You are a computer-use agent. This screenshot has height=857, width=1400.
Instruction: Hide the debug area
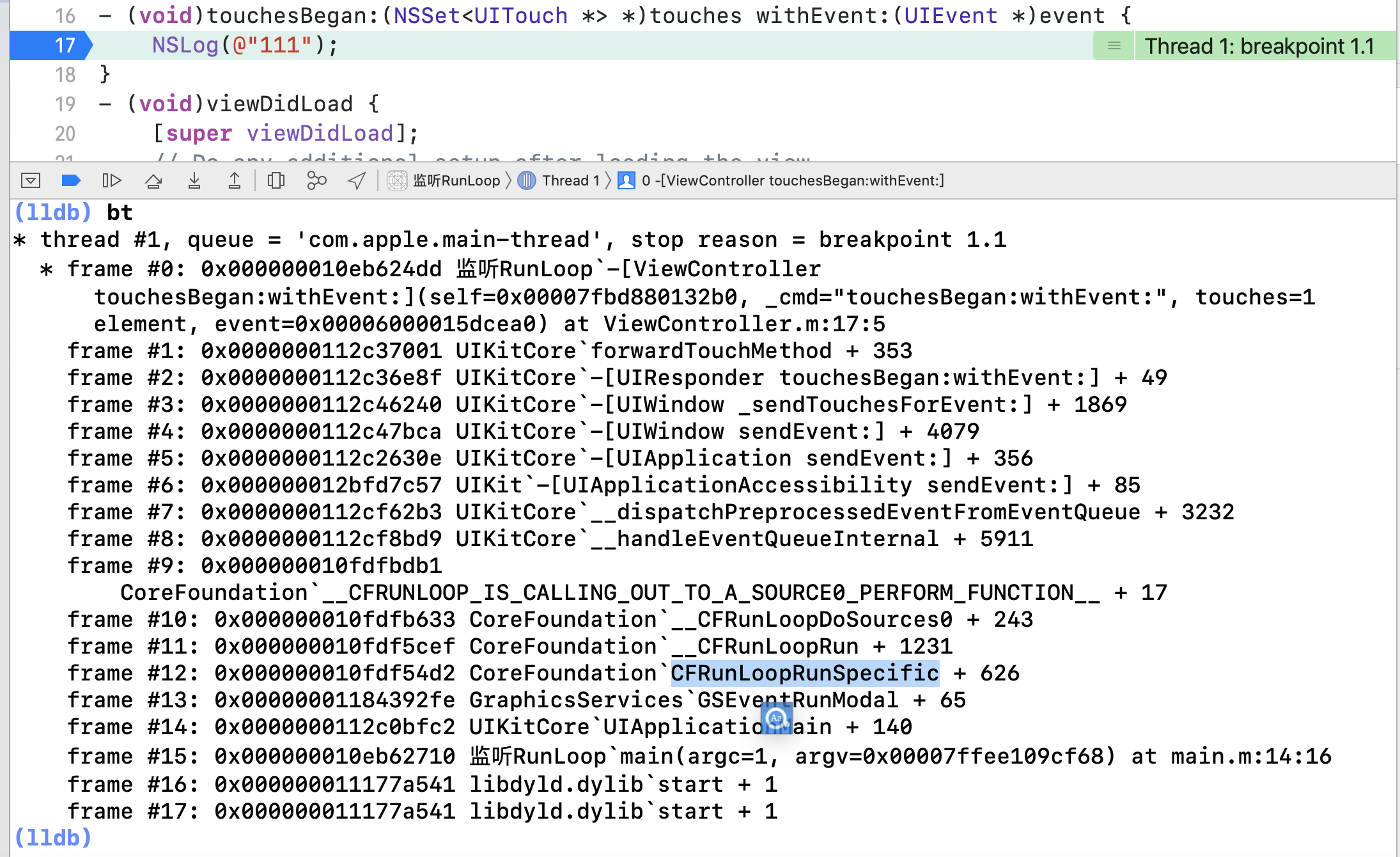[x=31, y=180]
